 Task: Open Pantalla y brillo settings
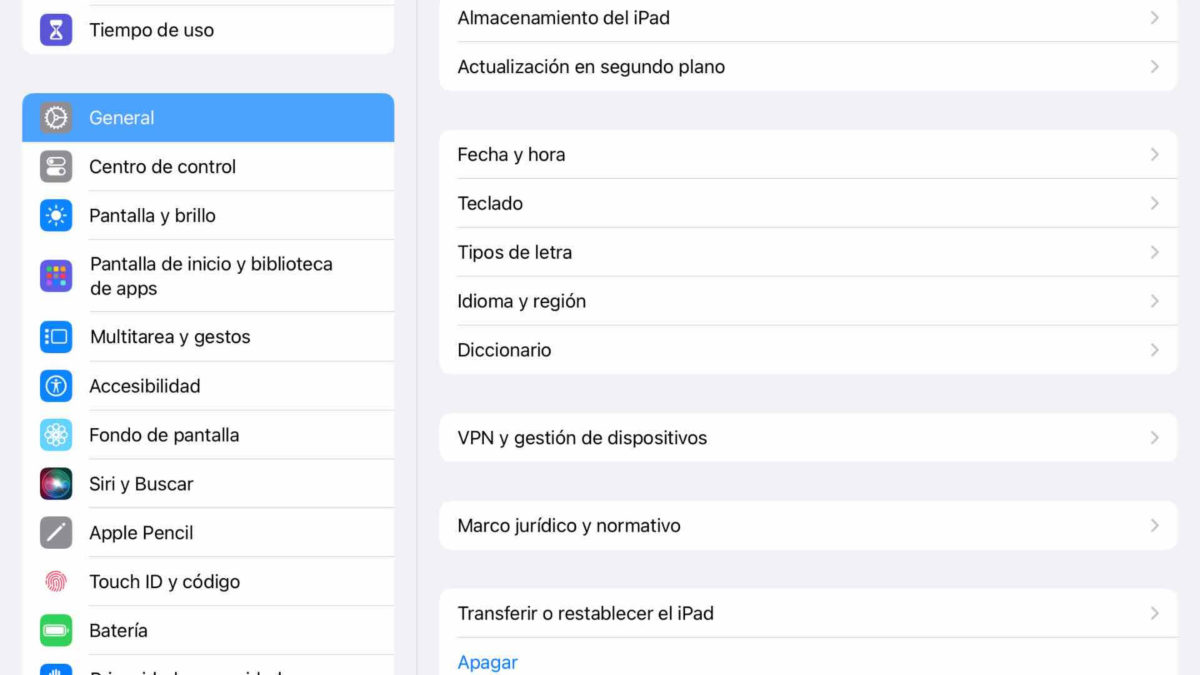click(x=208, y=215)
